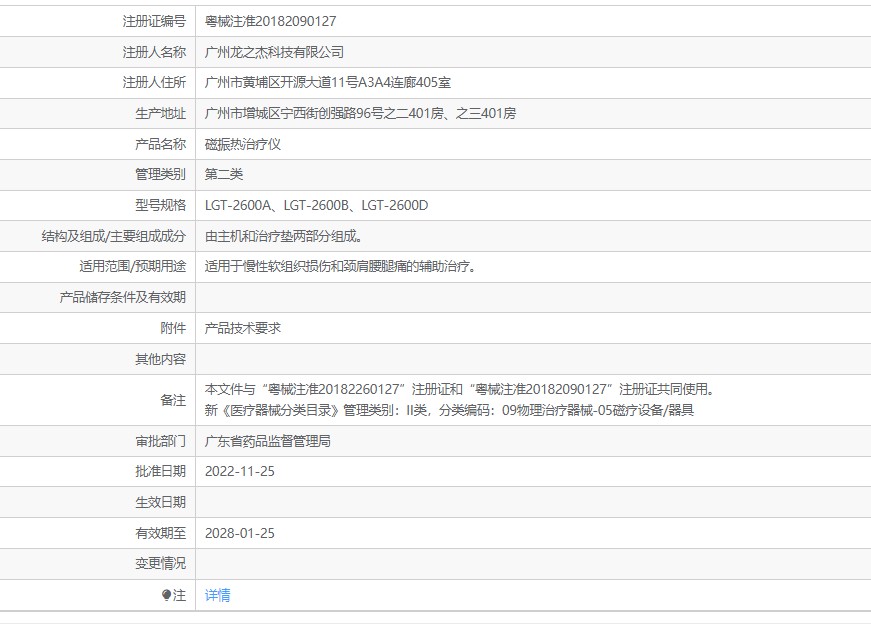Click the 生产地址 label
Viewport: 871px width, 624px height.
(x=161, y=113)
